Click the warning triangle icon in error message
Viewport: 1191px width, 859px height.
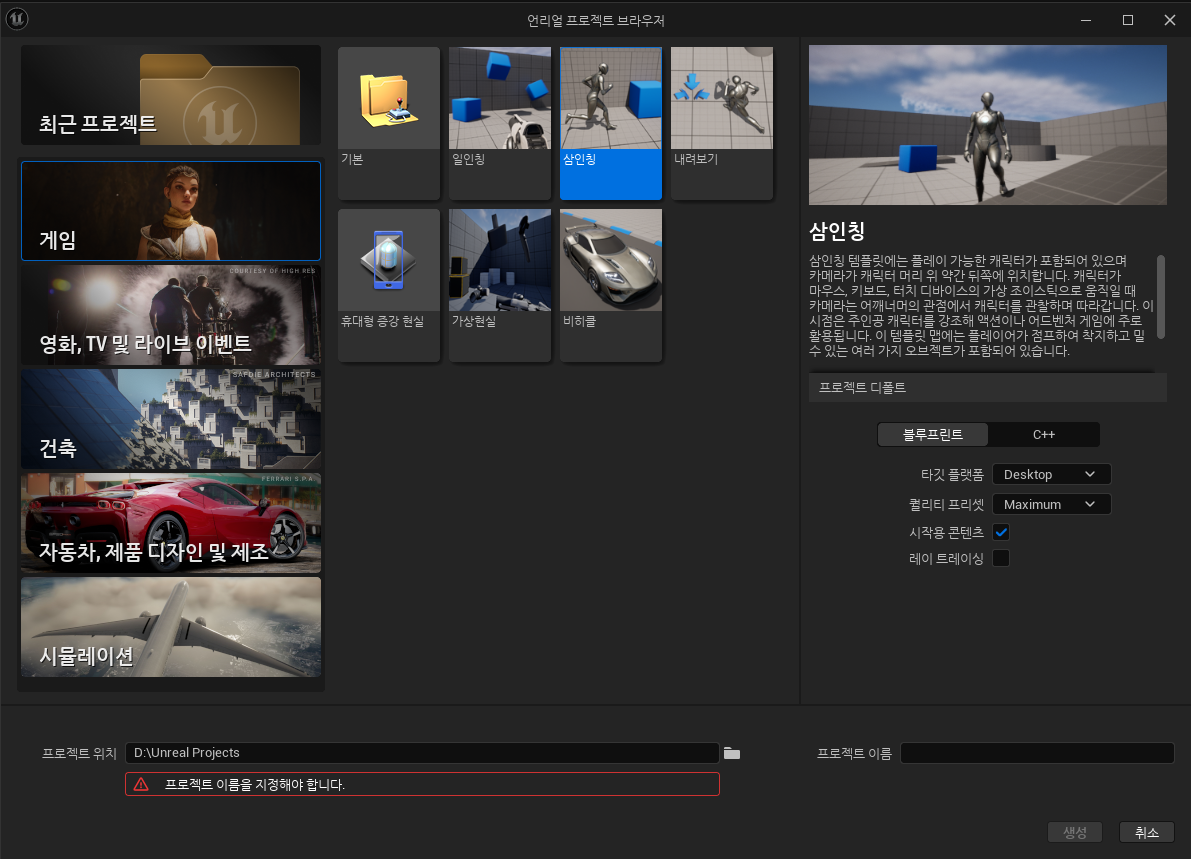click(141, 784)
